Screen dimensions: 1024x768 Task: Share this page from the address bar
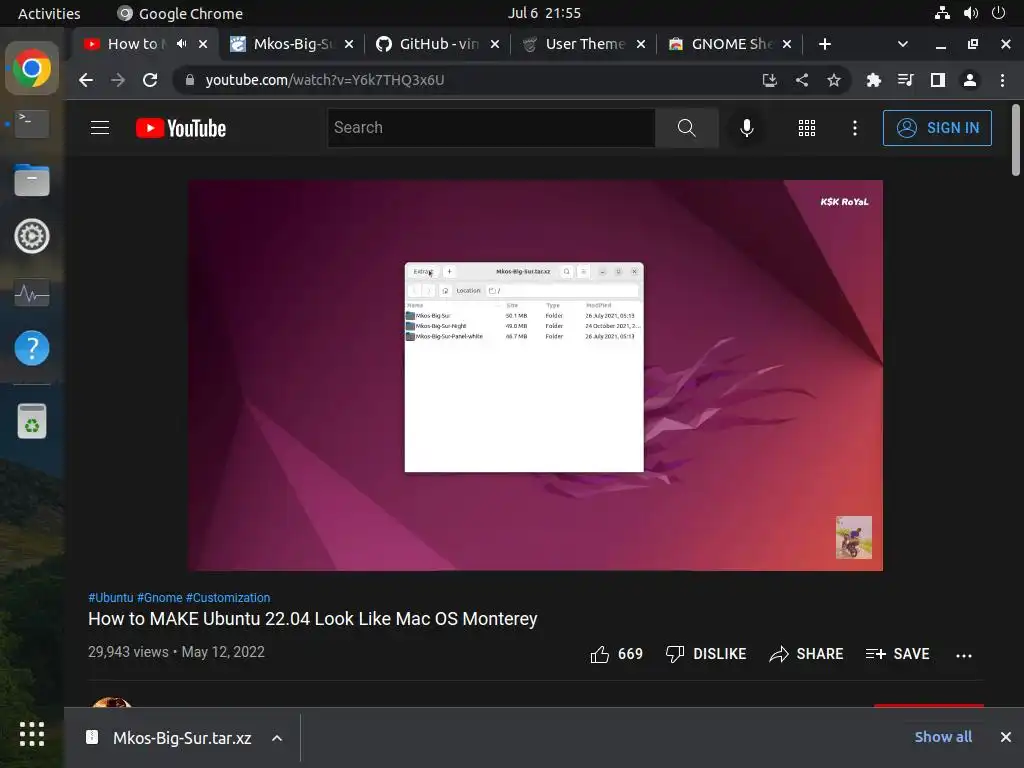coord(802,80)
